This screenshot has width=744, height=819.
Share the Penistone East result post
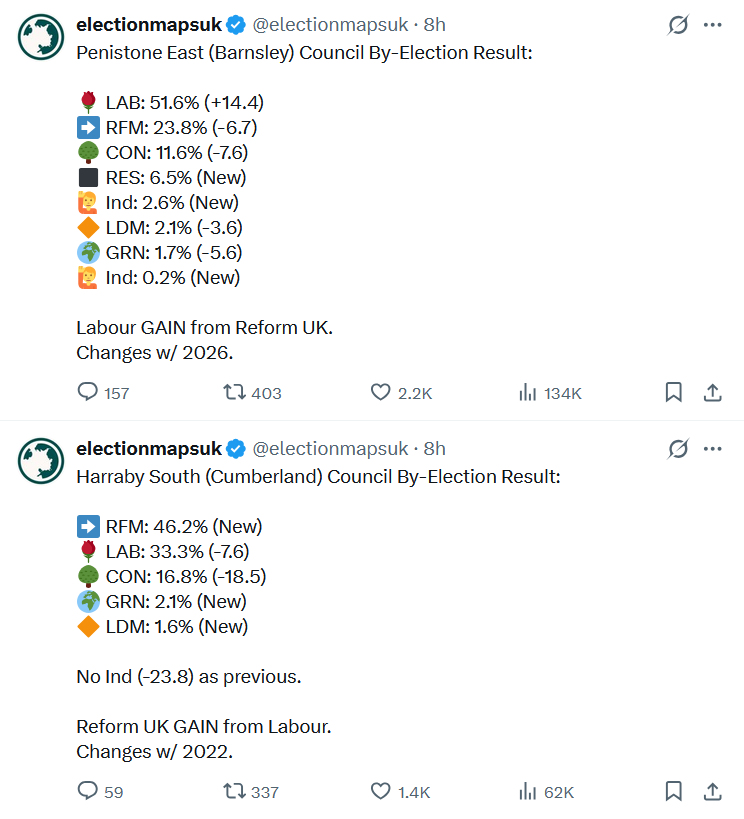pyautogui.click(x=712, y=392)
